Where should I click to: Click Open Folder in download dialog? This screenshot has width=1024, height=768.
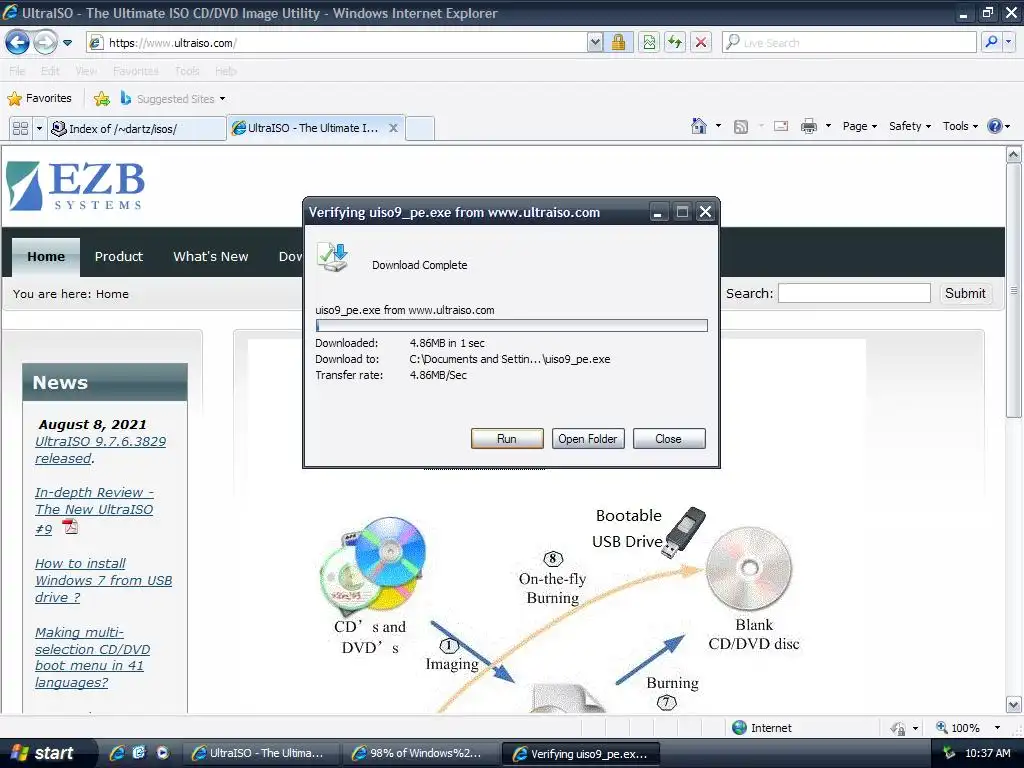[588, 439]
